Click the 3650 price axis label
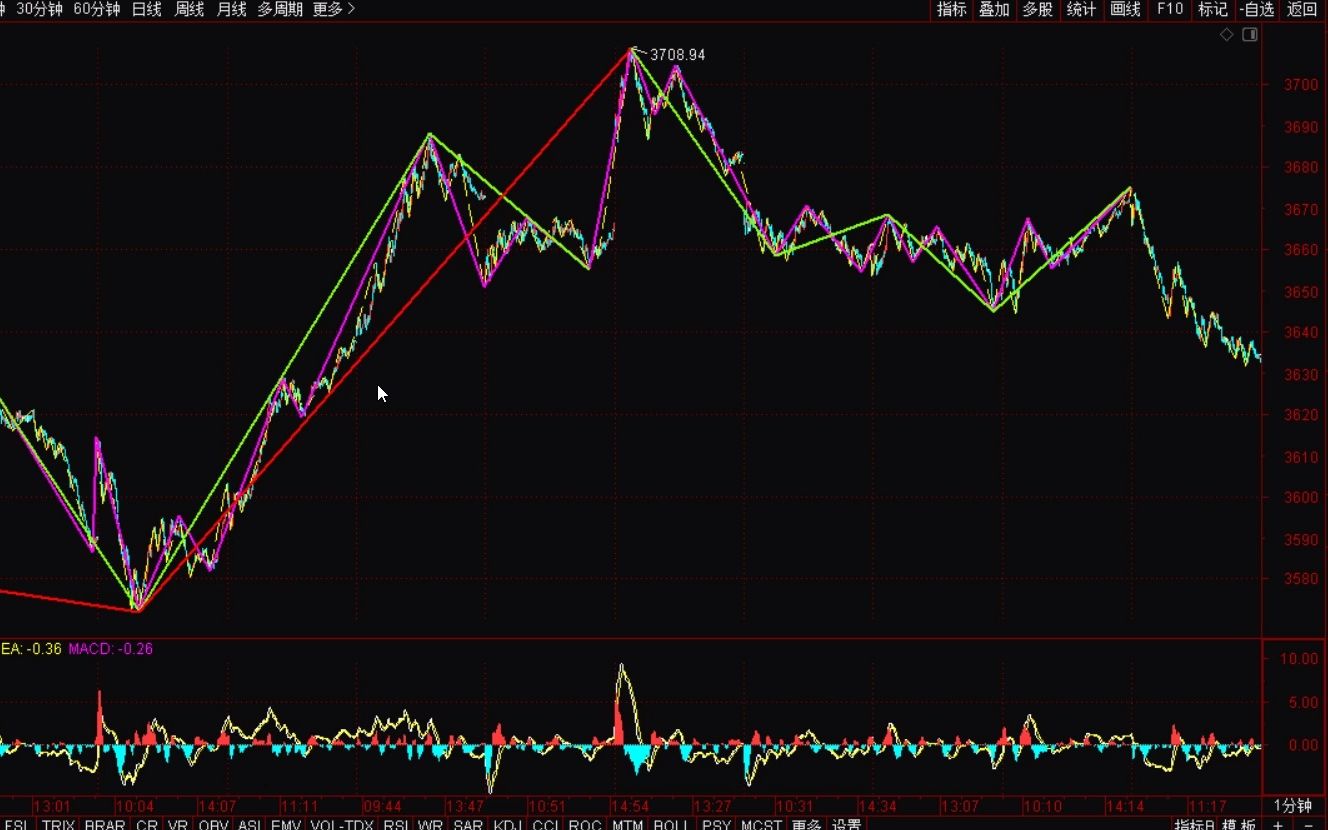 point(1301,292)
